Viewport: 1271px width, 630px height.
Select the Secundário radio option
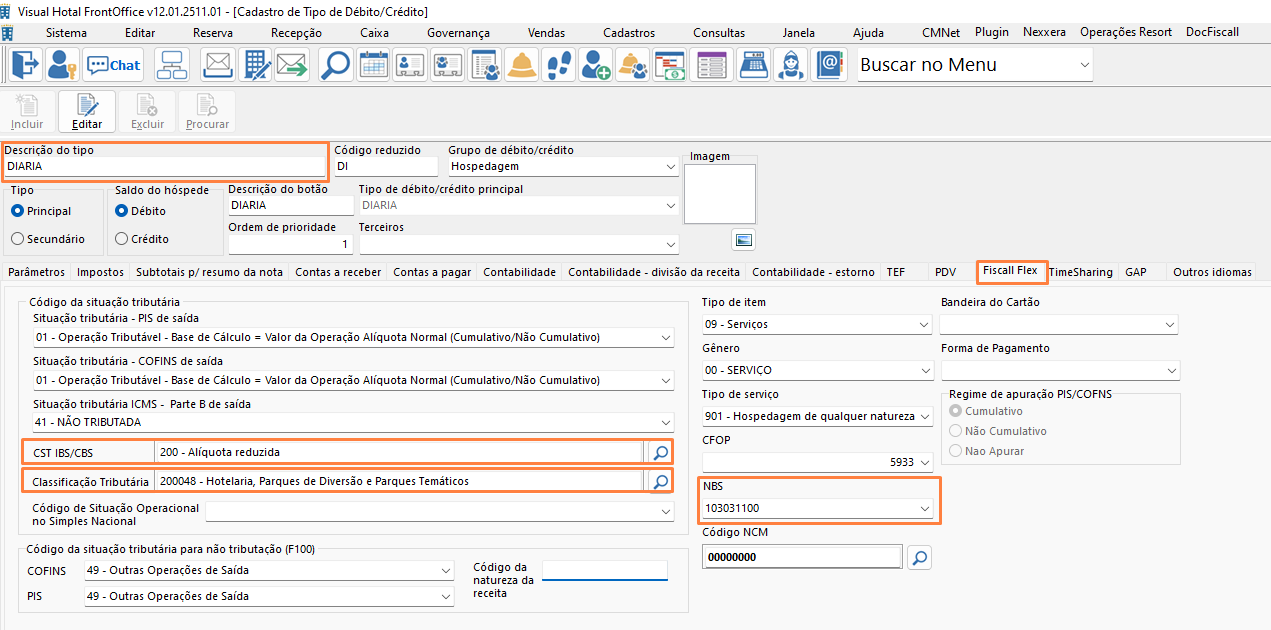(x=17, y=239)
